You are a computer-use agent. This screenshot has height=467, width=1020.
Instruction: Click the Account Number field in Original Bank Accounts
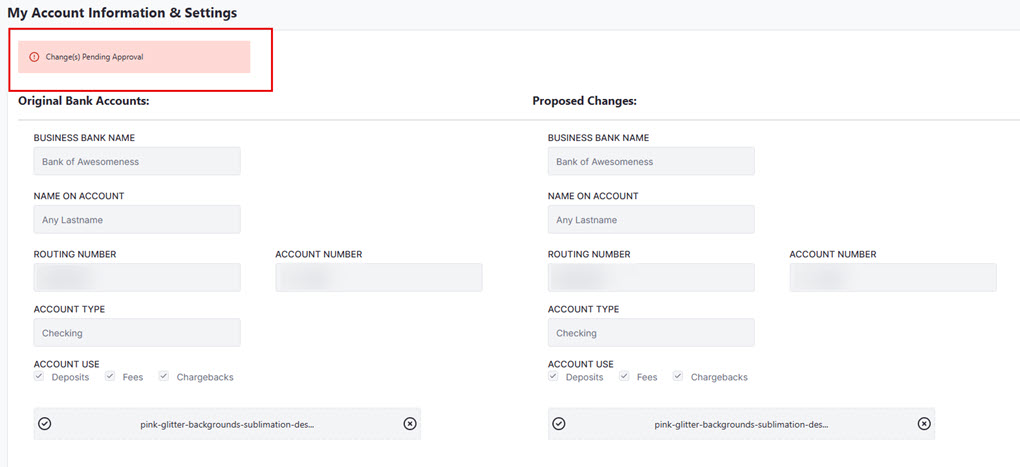(379, 278)
